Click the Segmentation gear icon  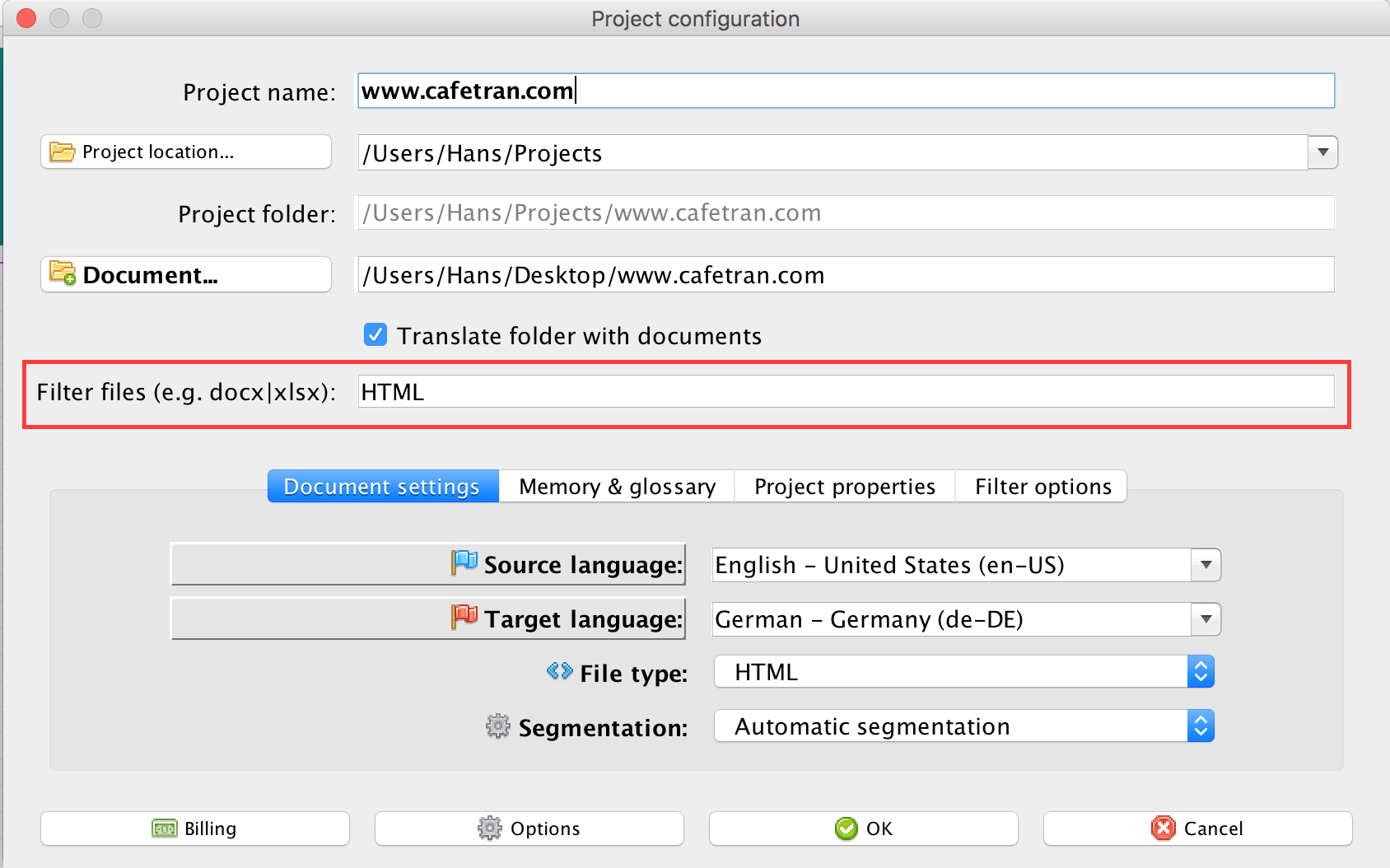(x=498, y=726)
